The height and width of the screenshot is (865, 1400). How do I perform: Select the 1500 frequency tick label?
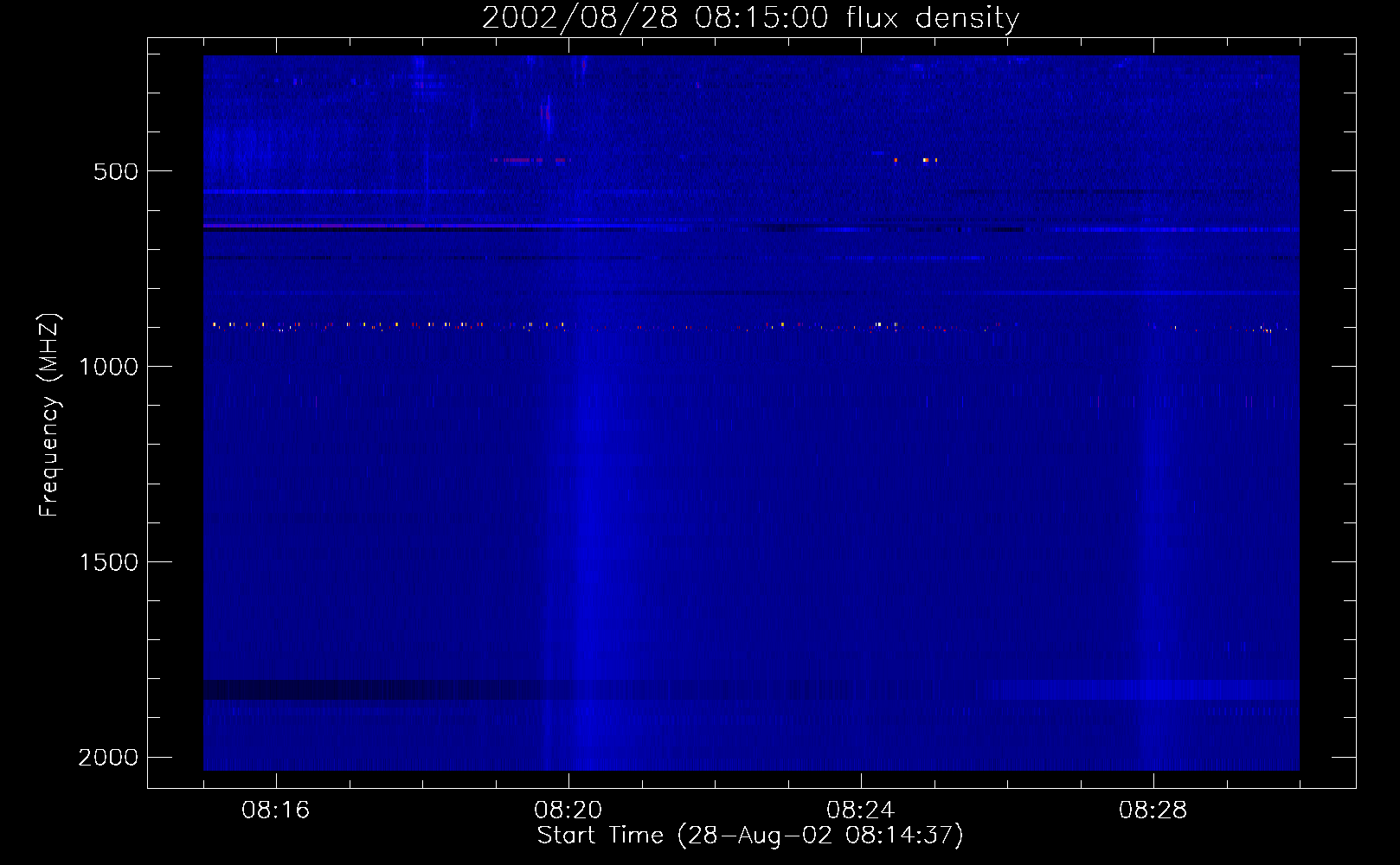[x=108, y=562]
